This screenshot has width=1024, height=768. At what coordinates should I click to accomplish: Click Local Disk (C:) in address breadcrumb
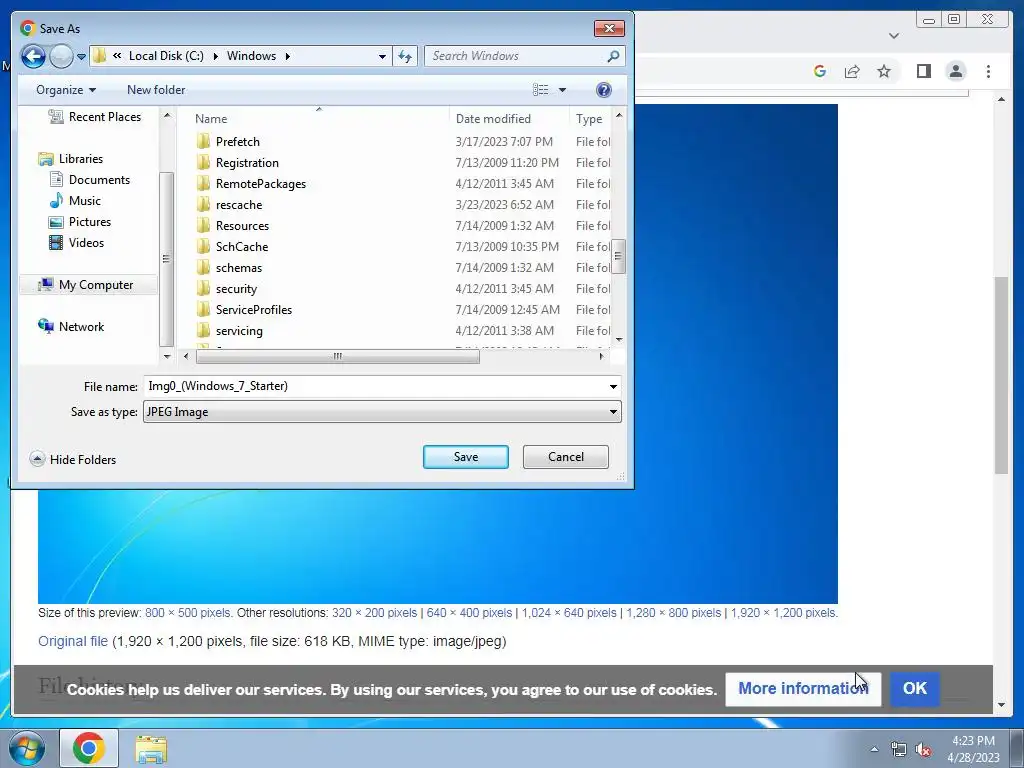click(166, 56)
